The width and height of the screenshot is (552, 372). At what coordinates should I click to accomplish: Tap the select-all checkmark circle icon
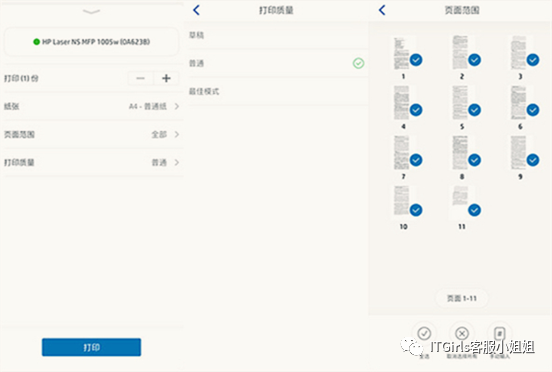pos(424,333)
